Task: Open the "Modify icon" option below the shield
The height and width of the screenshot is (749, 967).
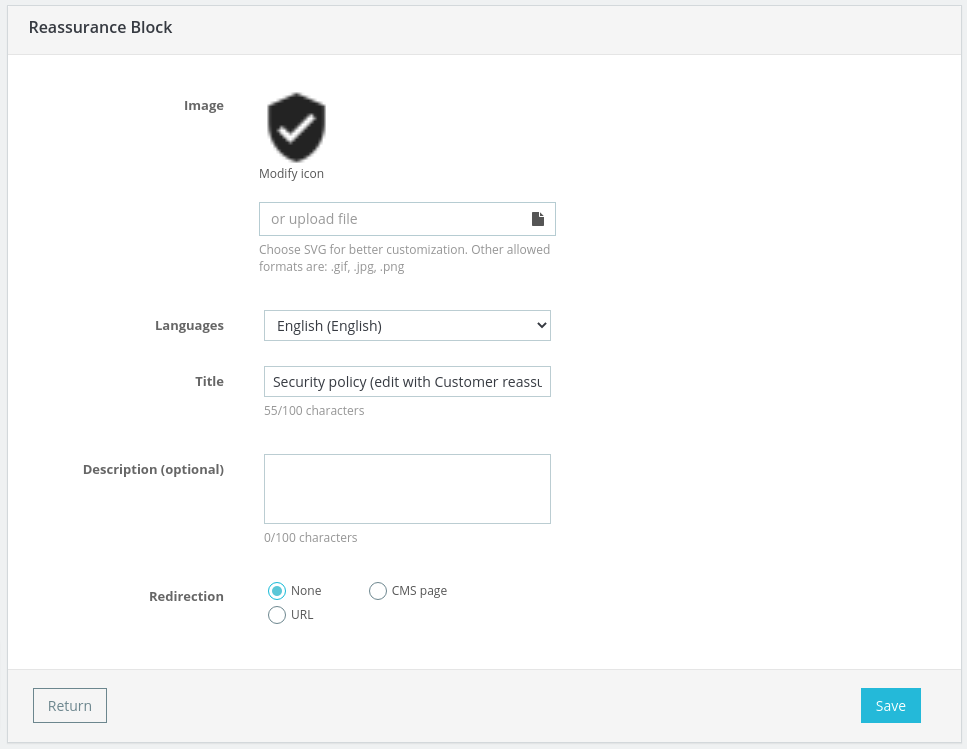Action: (x=291, y=173)
